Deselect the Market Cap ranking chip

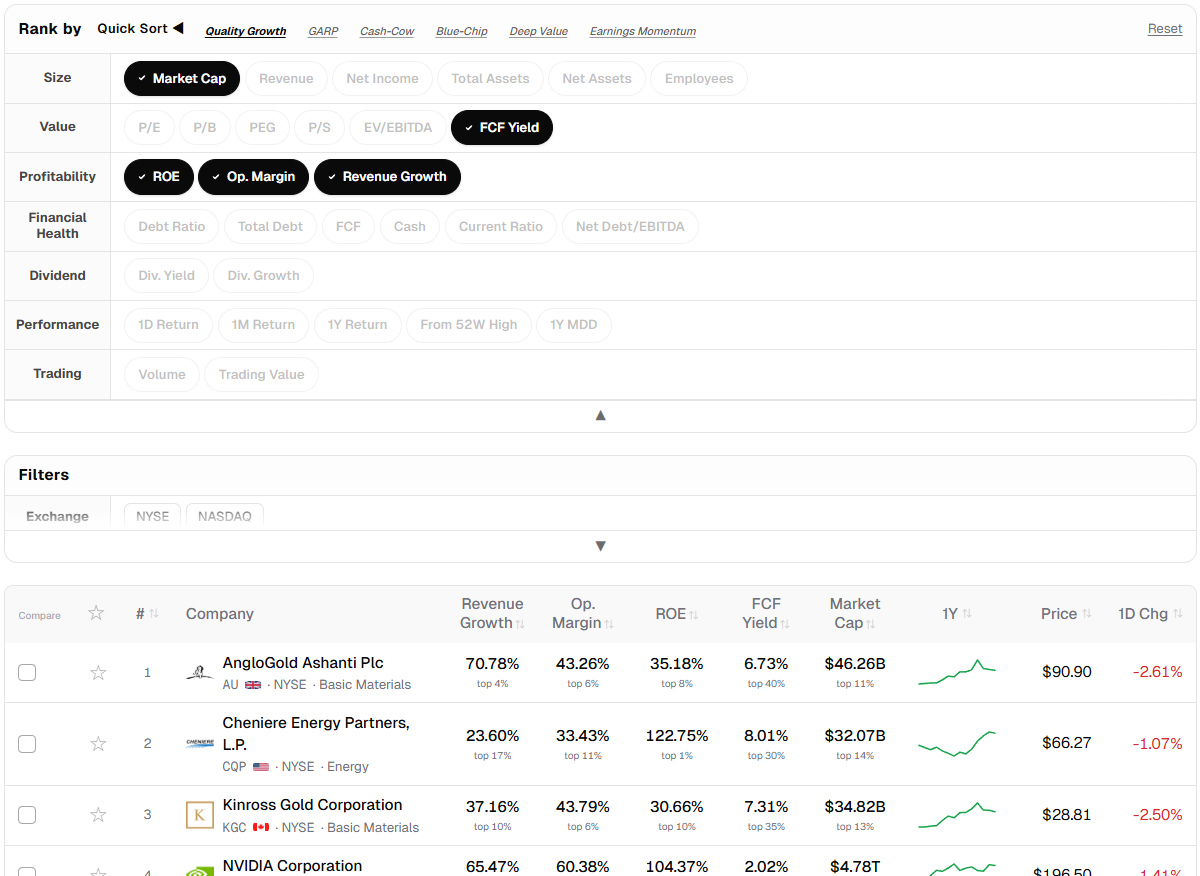182,78
